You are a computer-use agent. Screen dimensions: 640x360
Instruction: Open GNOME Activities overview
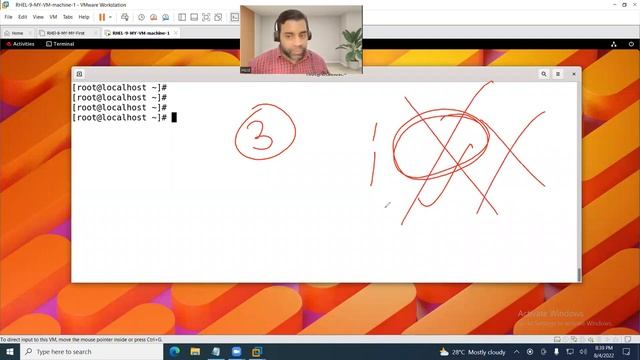(x=20, y=44)
